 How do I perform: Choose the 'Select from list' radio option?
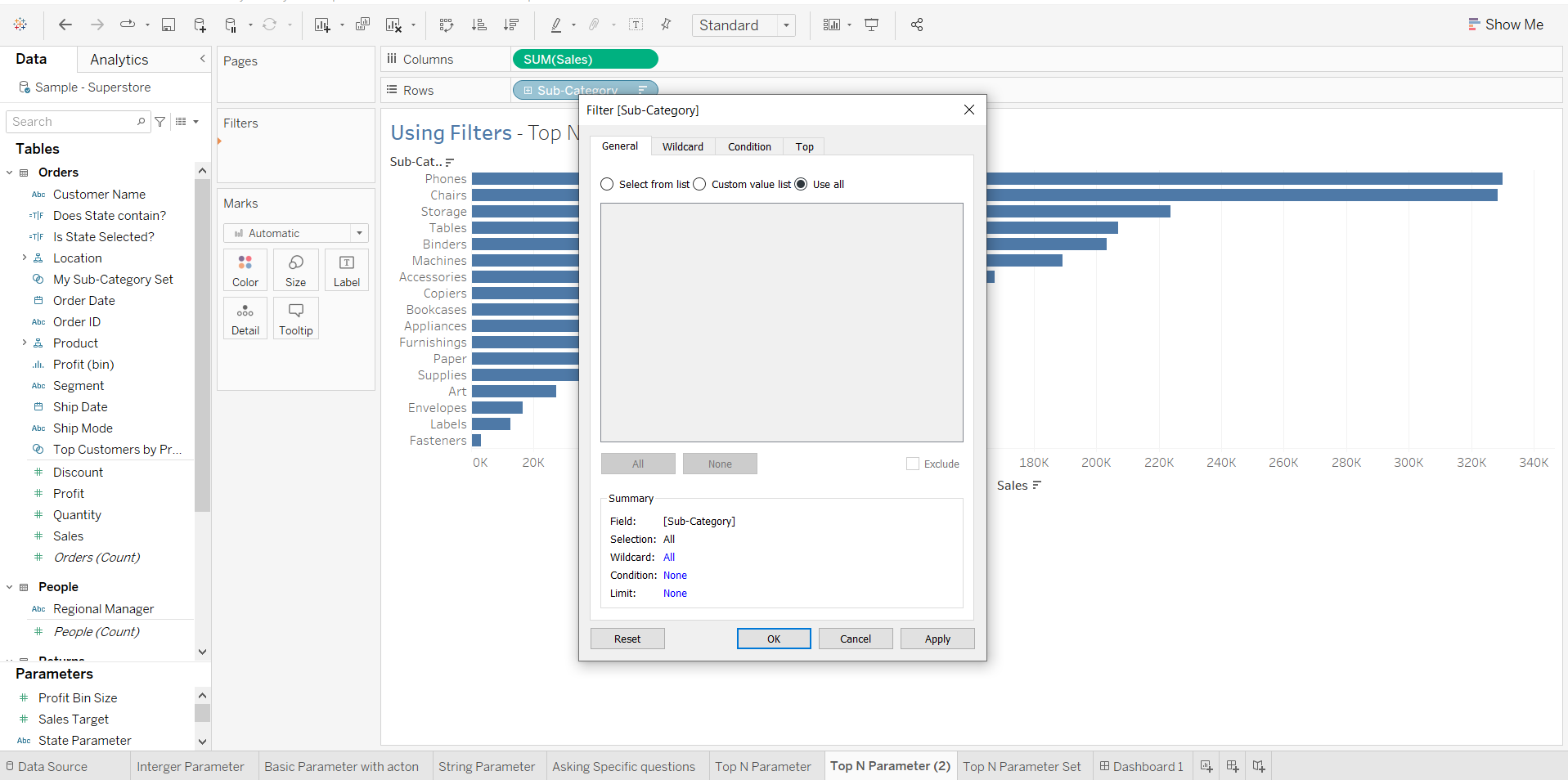607,185
